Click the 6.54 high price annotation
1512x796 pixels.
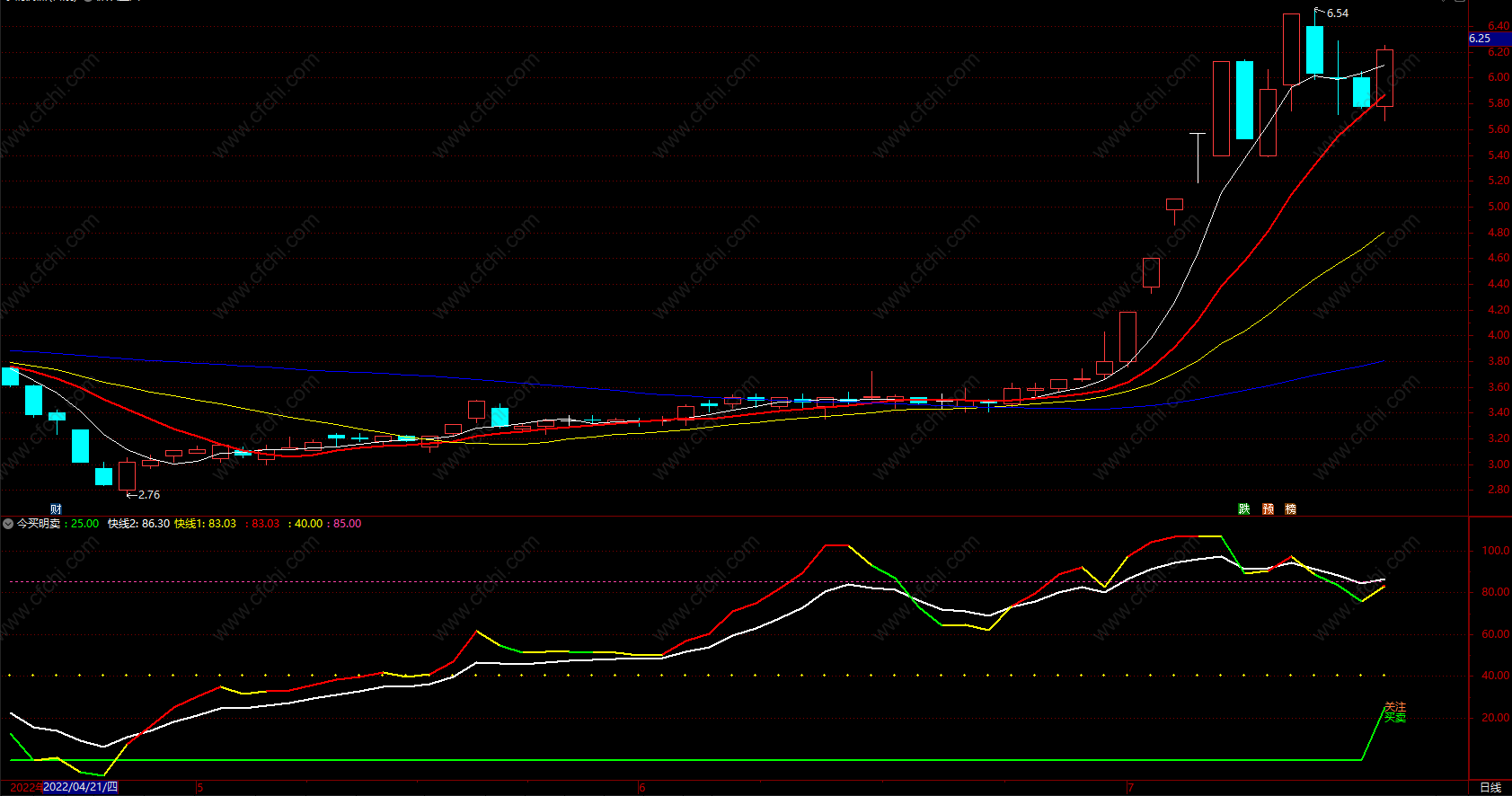pyautogui.click(x=1337, y=13)
